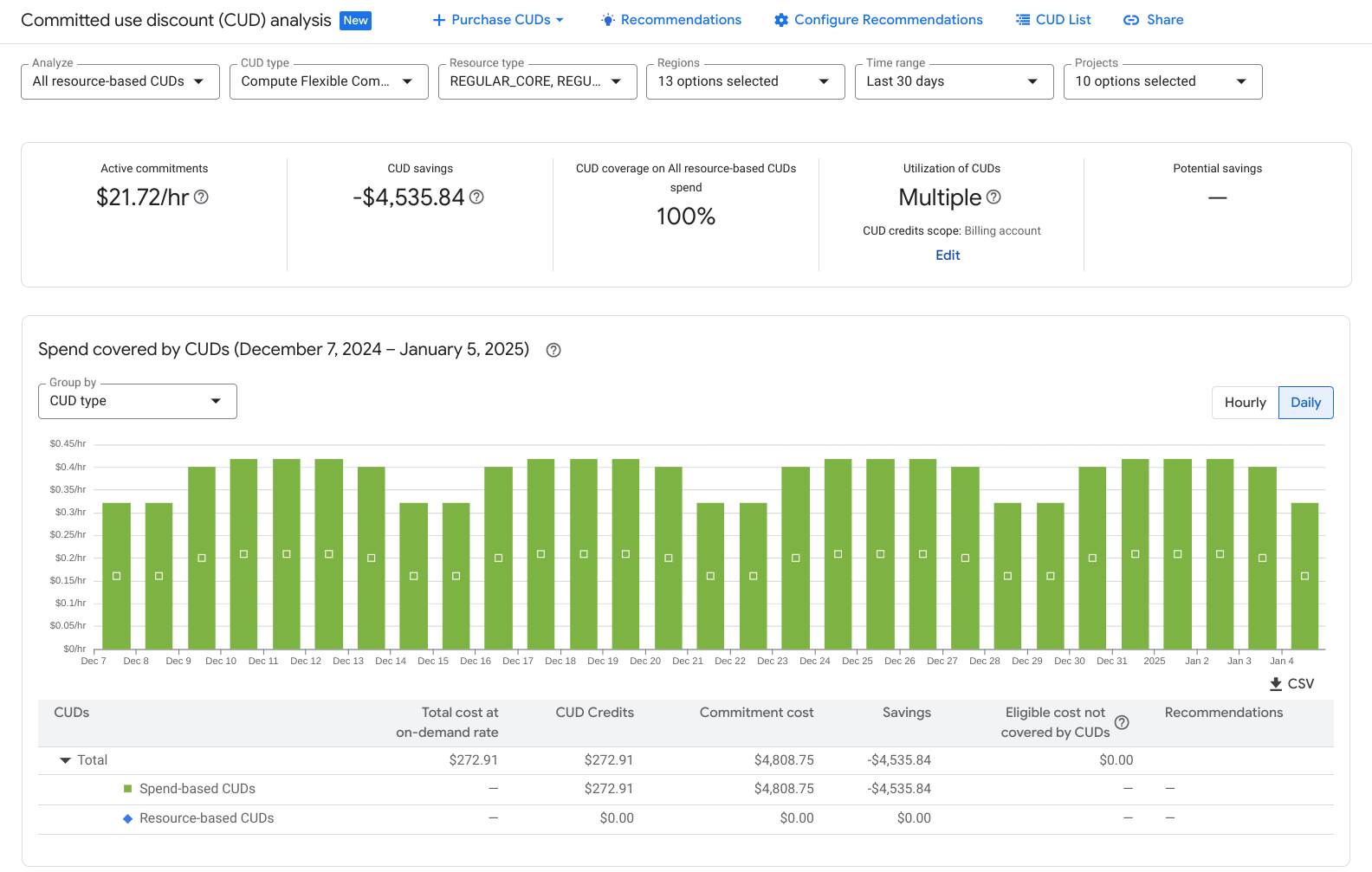Open Configure Recommendations gear

[x=781, y=20]
